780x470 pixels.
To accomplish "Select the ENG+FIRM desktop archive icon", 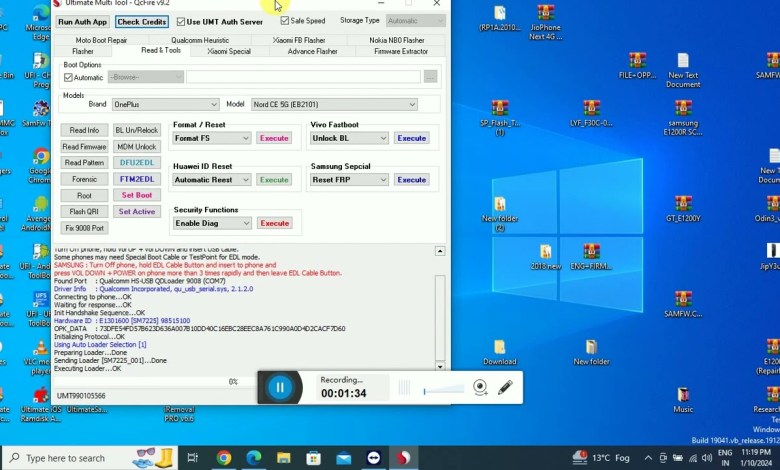I will coord(591,257).
